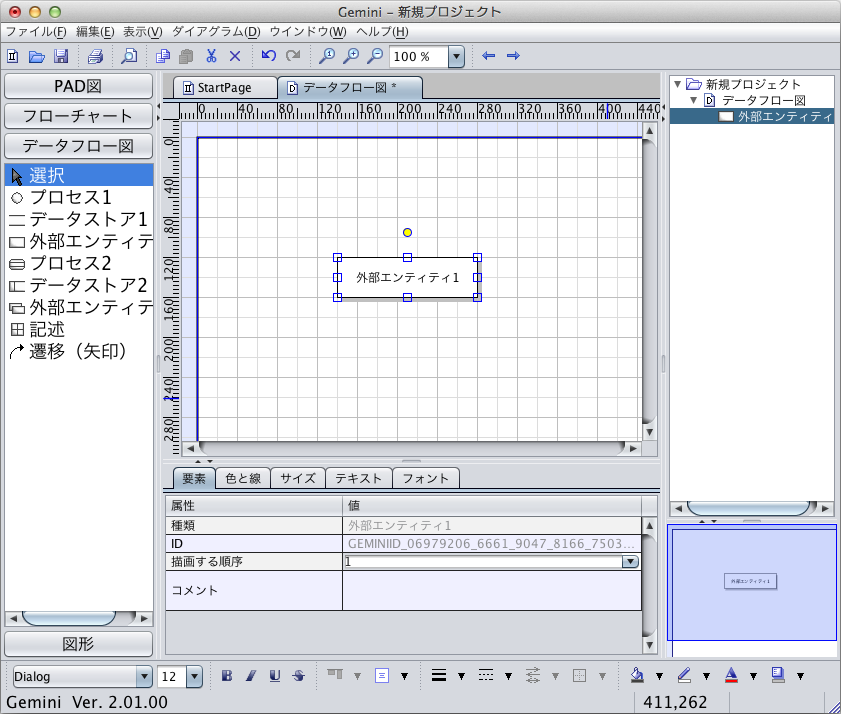The image size is (841, 714).
Task: Toggle underline text formatting
Action: click(x=275, y=676)
